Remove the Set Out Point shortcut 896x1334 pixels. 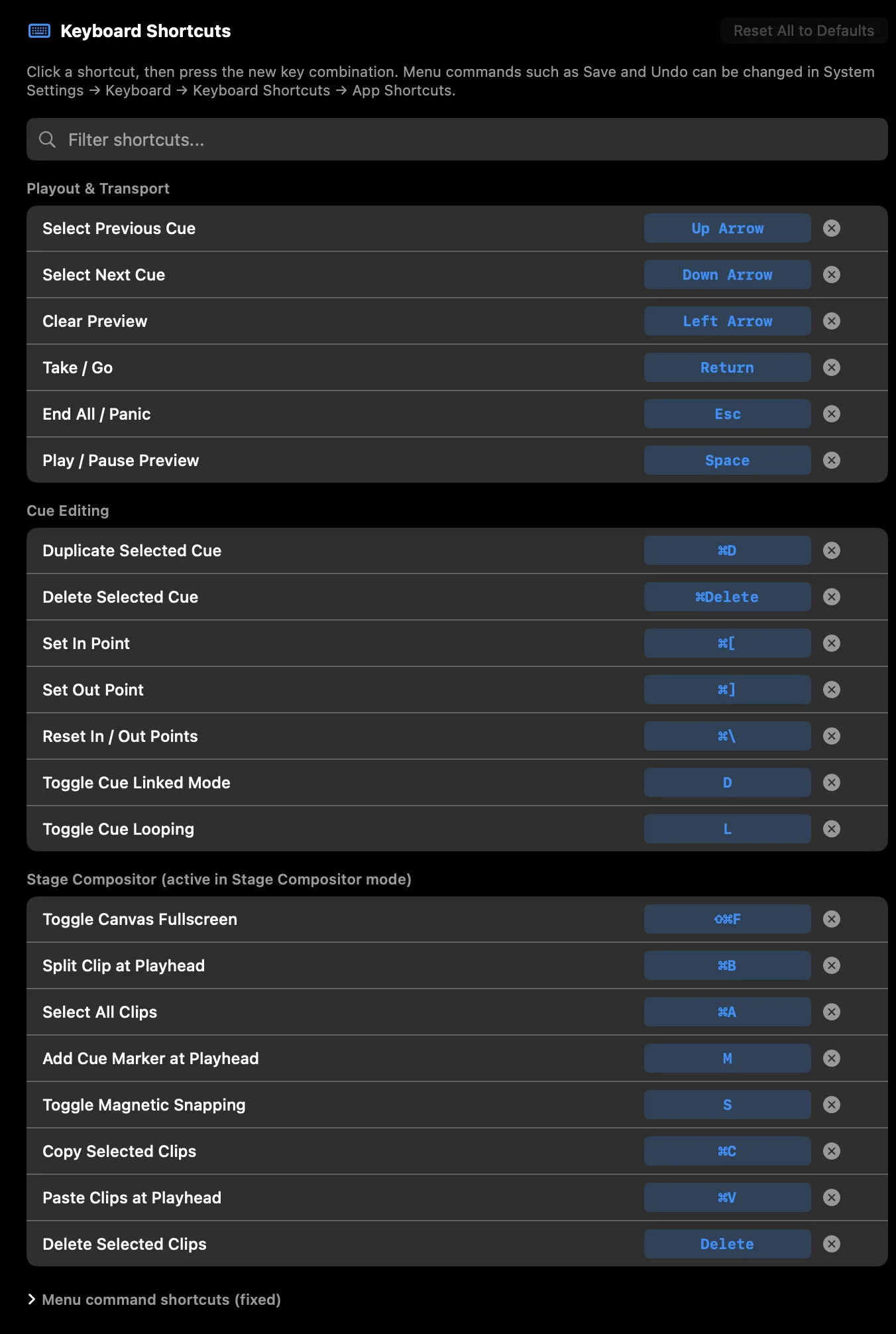tap(832, 690)
